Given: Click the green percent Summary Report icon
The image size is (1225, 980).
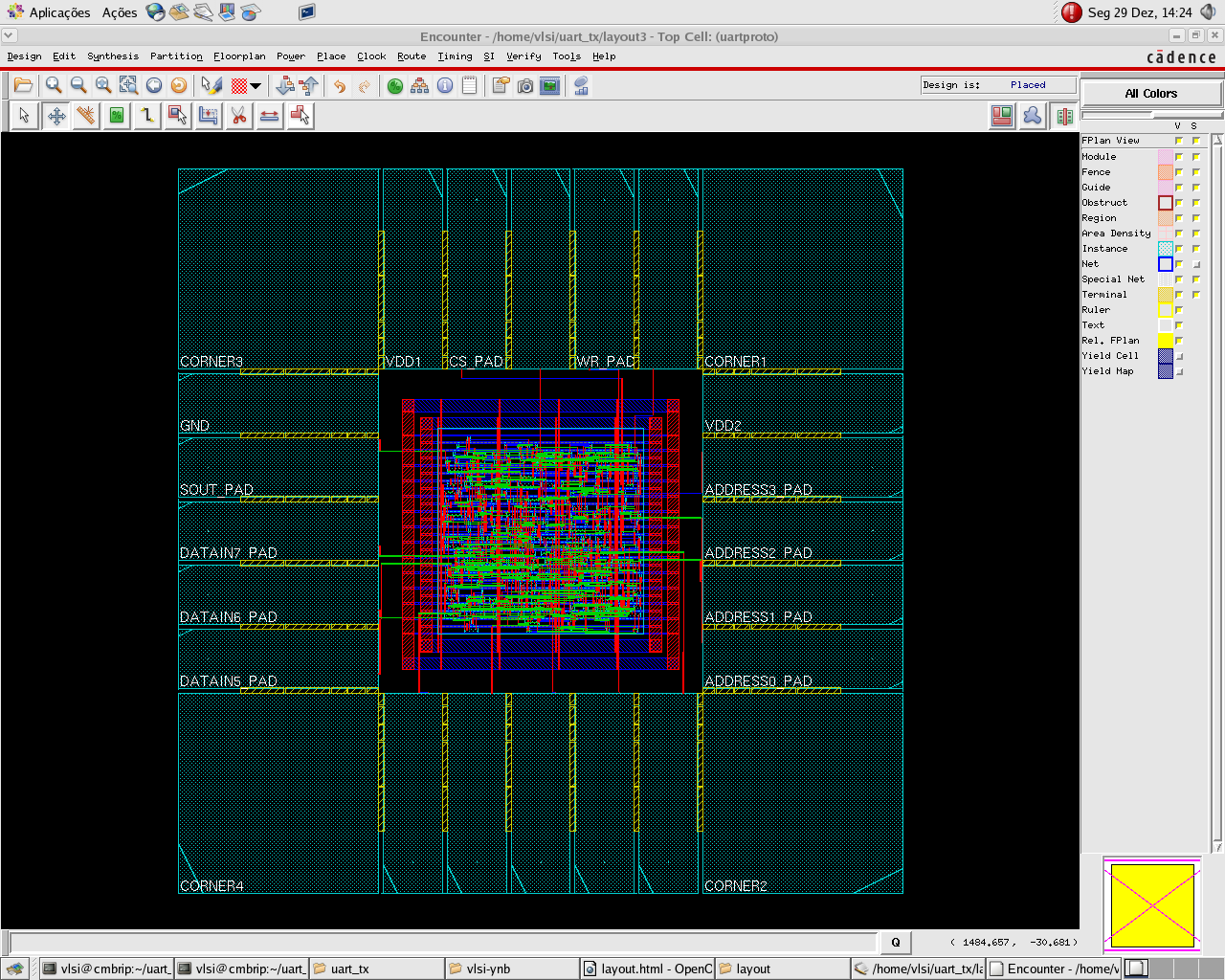Looking at the screenshot, I should 395,86.
